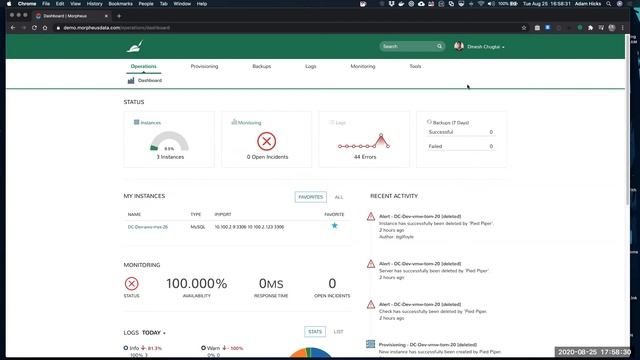
Task: Switch logs view to LIST
Action: click(338, 332)
